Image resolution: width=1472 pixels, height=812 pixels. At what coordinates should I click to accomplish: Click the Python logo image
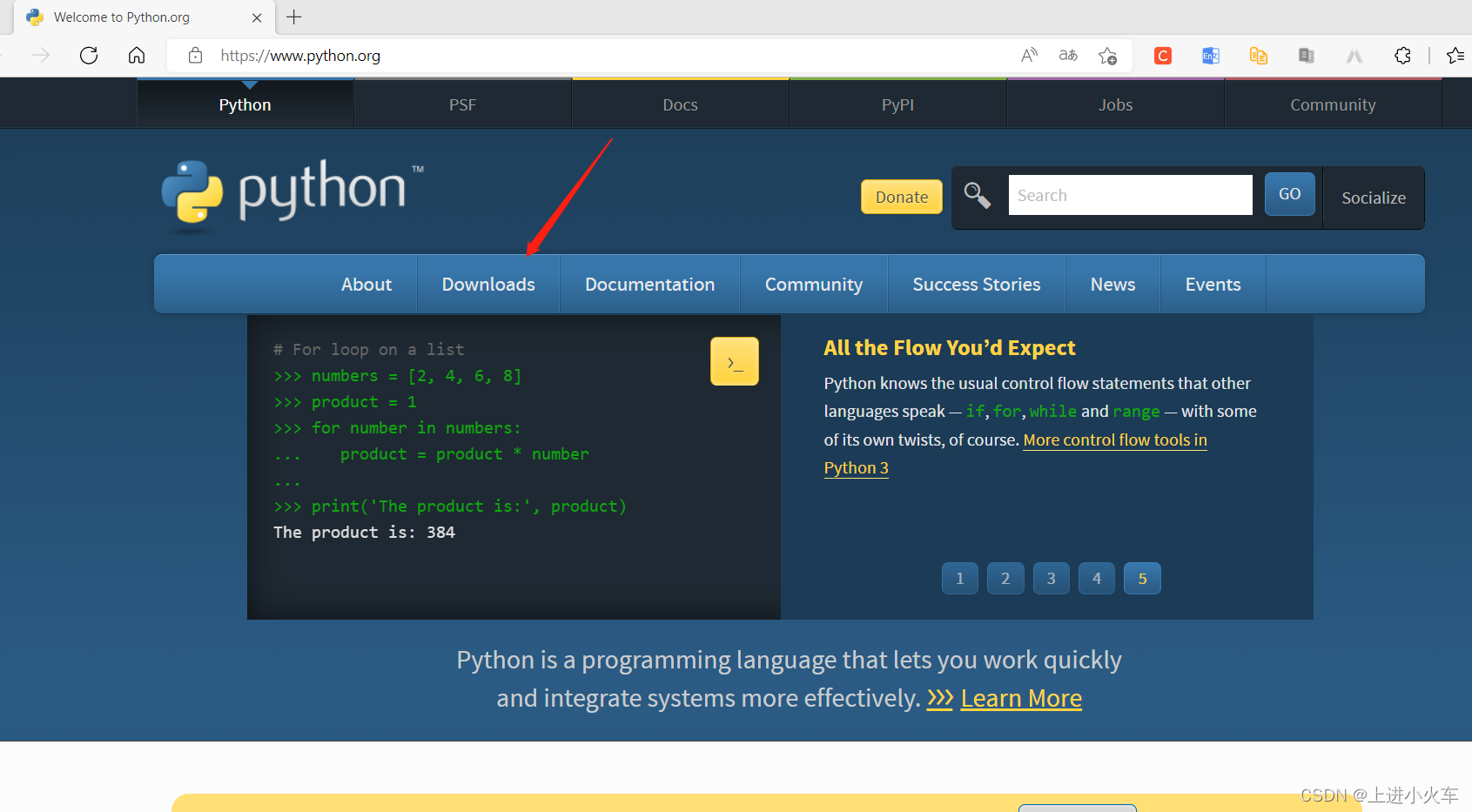pyautogui.click(x=292, y=195)
